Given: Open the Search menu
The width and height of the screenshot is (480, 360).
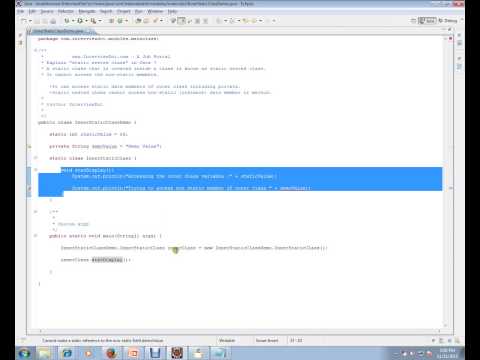Looking at the screenshot, I should pyautogui.click(x=106, y=11).
